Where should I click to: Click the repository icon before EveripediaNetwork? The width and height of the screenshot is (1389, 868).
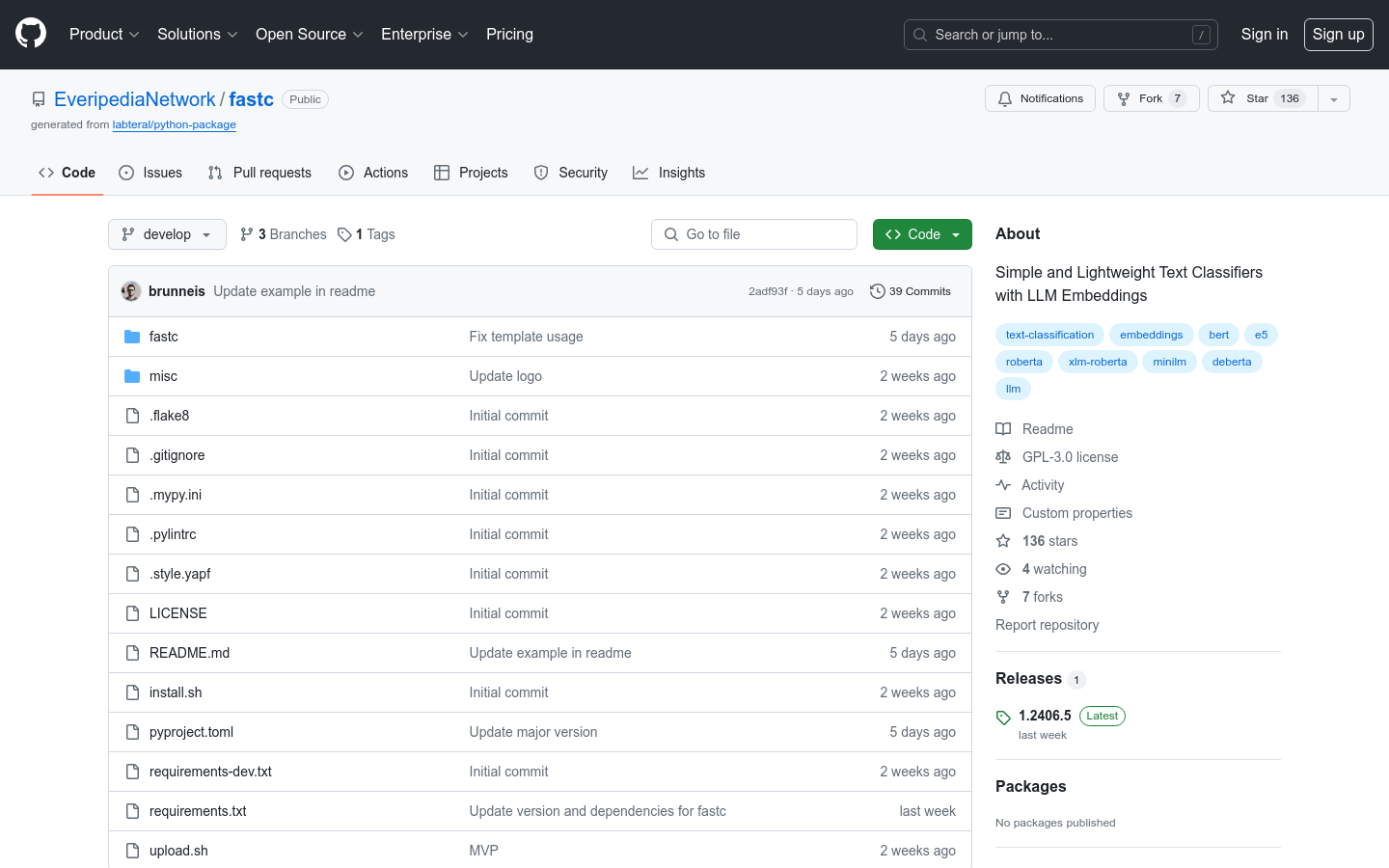(39, 99)
